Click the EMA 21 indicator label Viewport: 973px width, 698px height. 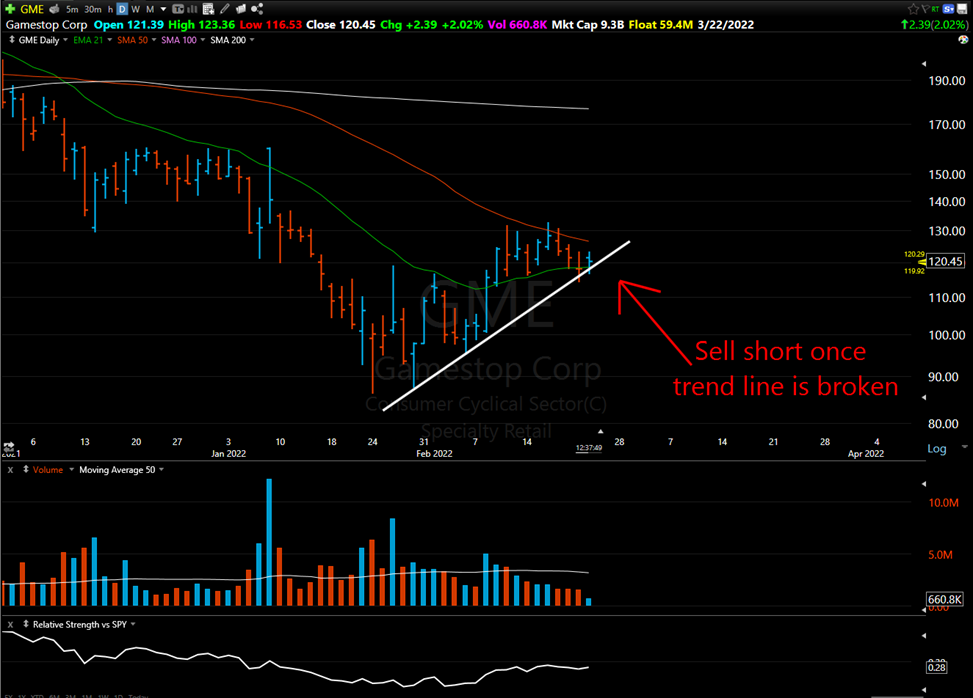coord(88,40)
